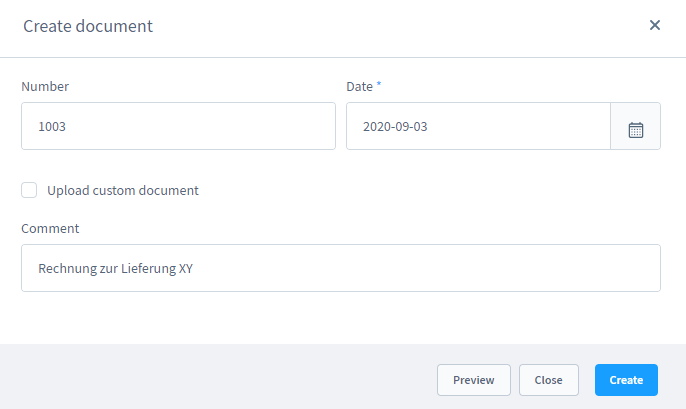This screenshot has width=686, height=409.
Task: Click the Close button in footer
Action: point(548,380)
